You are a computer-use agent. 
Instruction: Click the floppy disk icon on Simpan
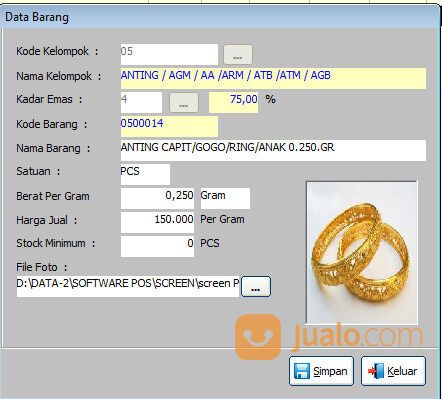(302, 371)
